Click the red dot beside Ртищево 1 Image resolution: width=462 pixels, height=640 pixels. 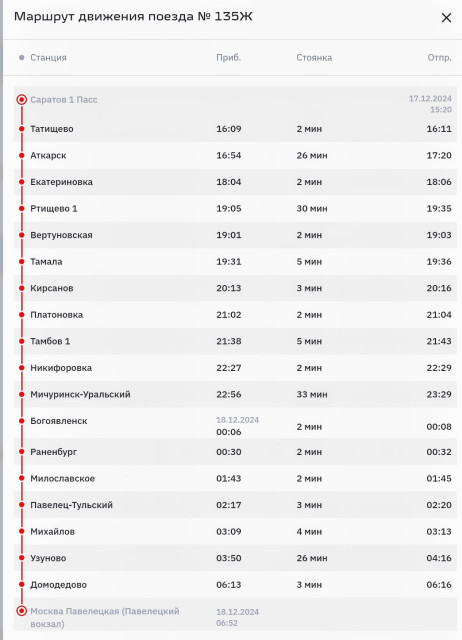point(22,209)
